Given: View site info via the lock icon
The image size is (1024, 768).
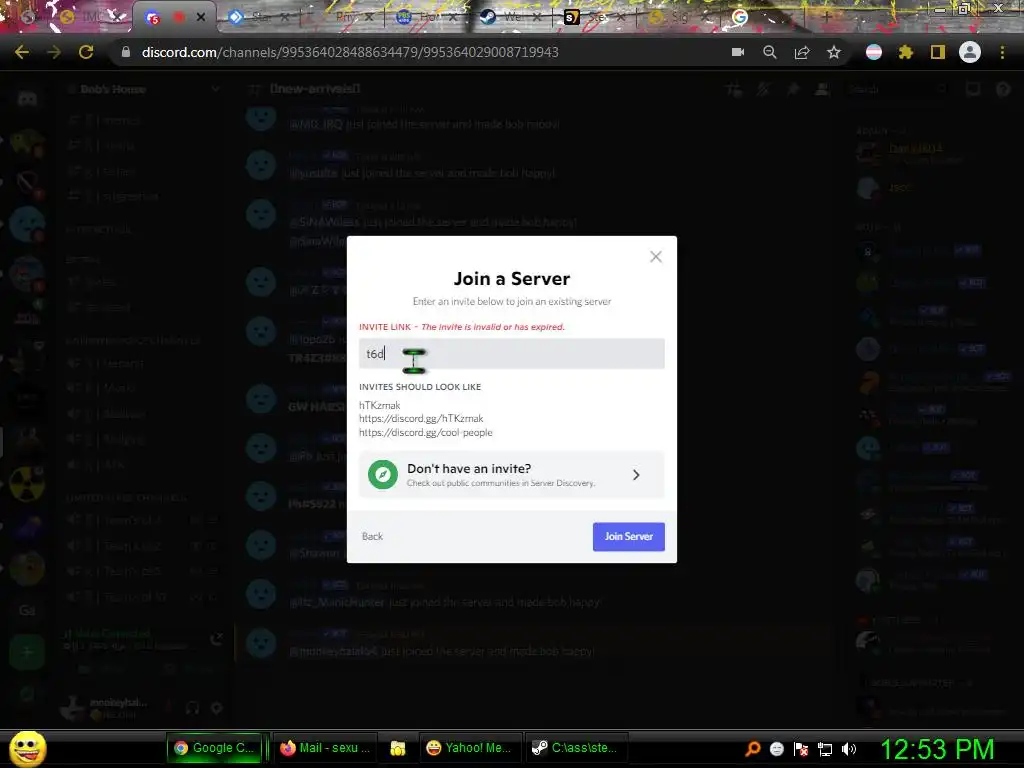Looking at the screenshot, I should pos(126,52).
